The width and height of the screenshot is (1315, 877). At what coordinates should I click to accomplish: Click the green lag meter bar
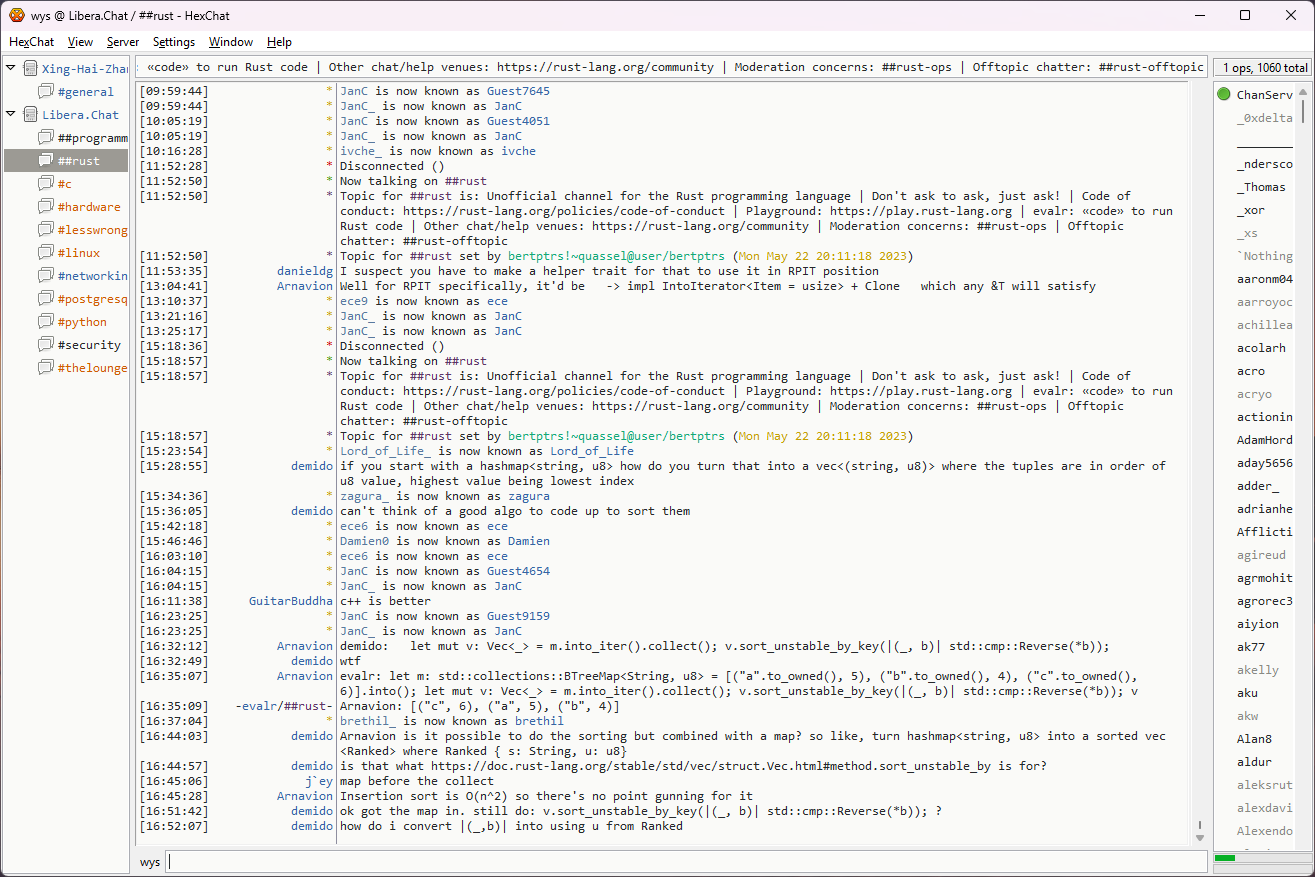tap(1225, 858)
